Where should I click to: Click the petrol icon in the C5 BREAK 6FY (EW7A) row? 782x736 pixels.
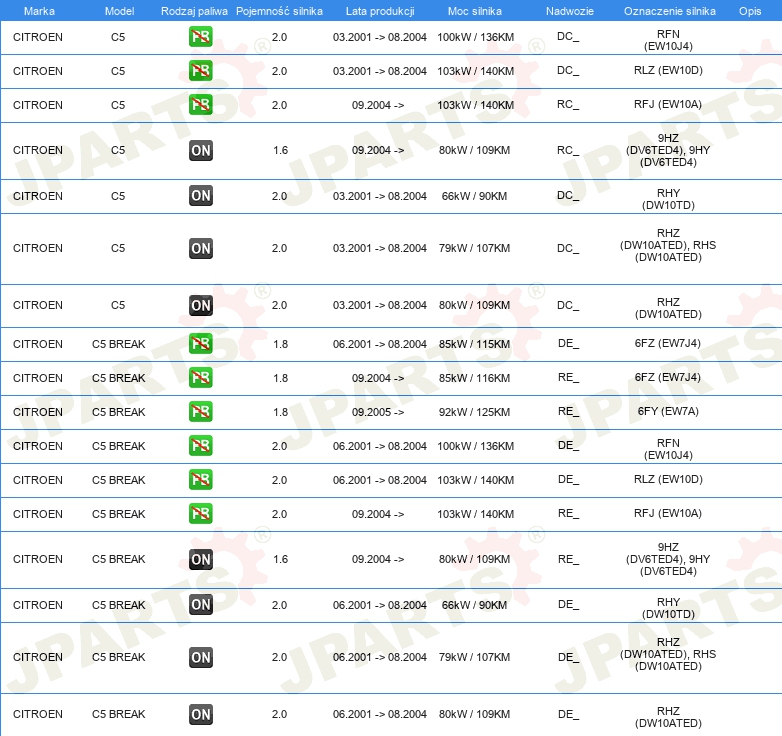[200, 411]
